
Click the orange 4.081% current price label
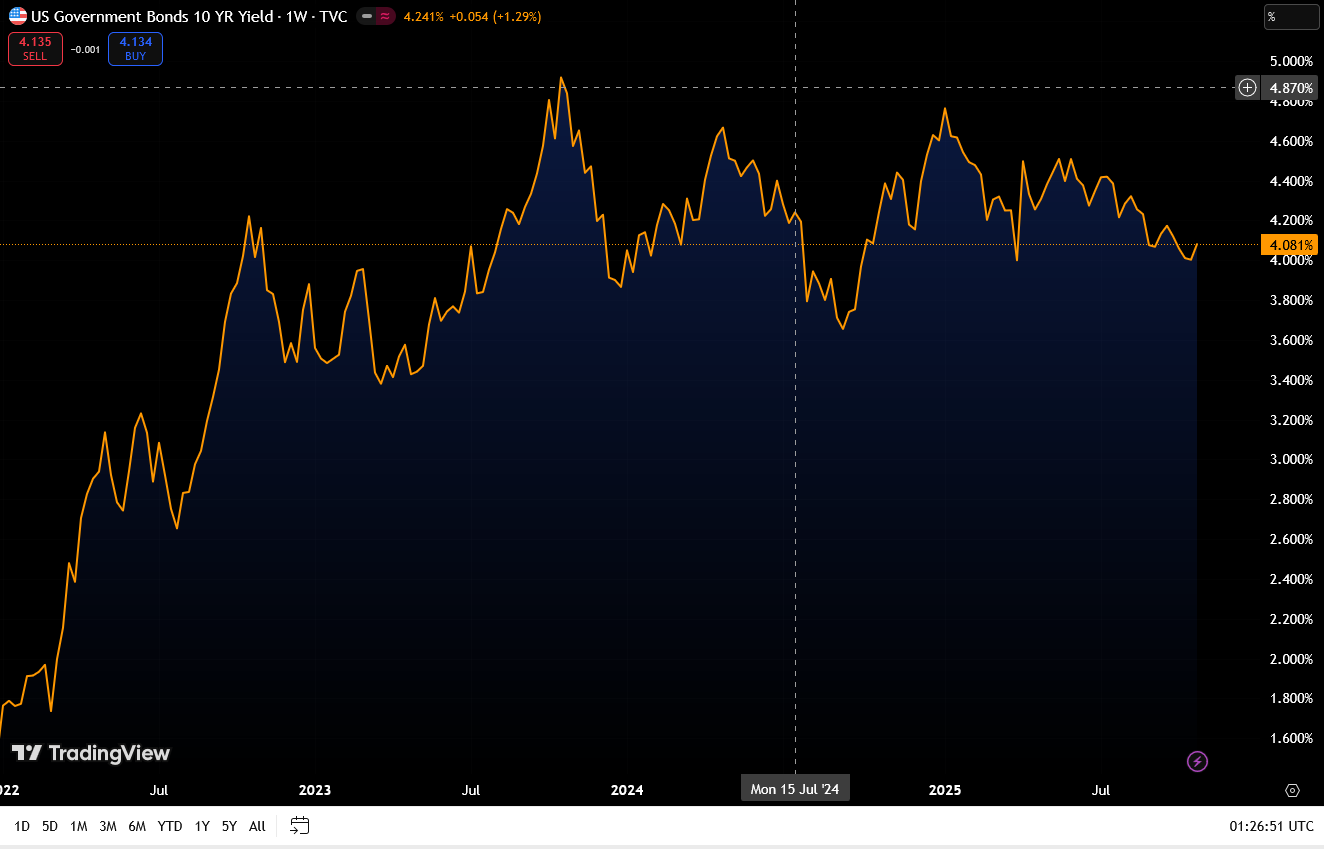[1291, 245]
